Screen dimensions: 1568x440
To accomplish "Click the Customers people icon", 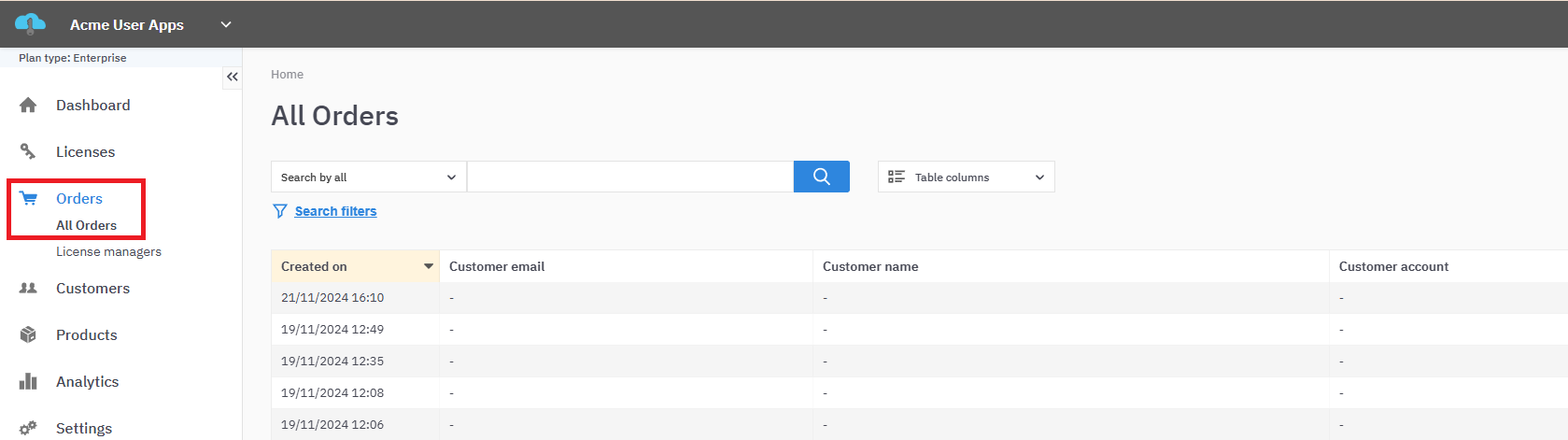I will [28, 289].
